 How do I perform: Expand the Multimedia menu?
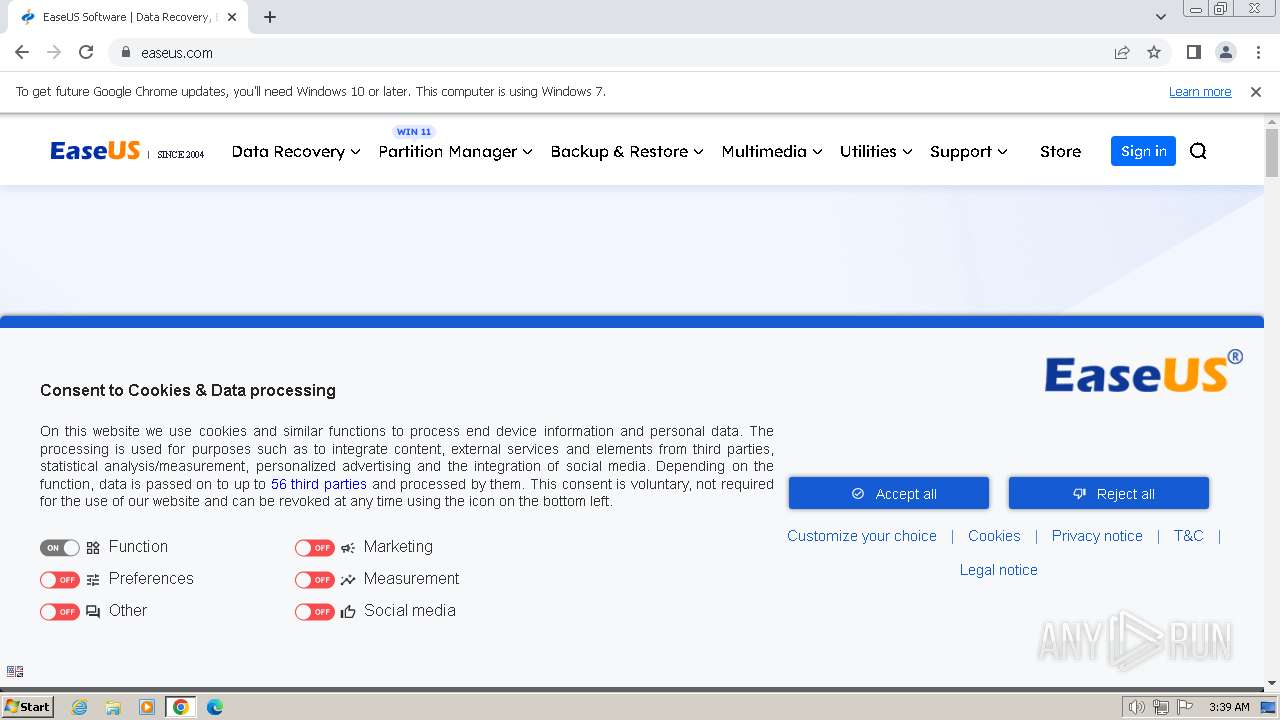click(x=772, y=151)
